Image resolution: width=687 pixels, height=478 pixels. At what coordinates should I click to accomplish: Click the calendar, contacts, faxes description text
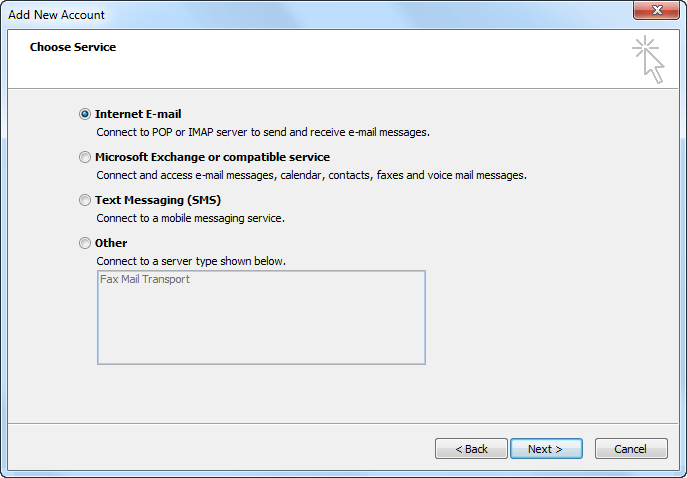click(311, 175)
